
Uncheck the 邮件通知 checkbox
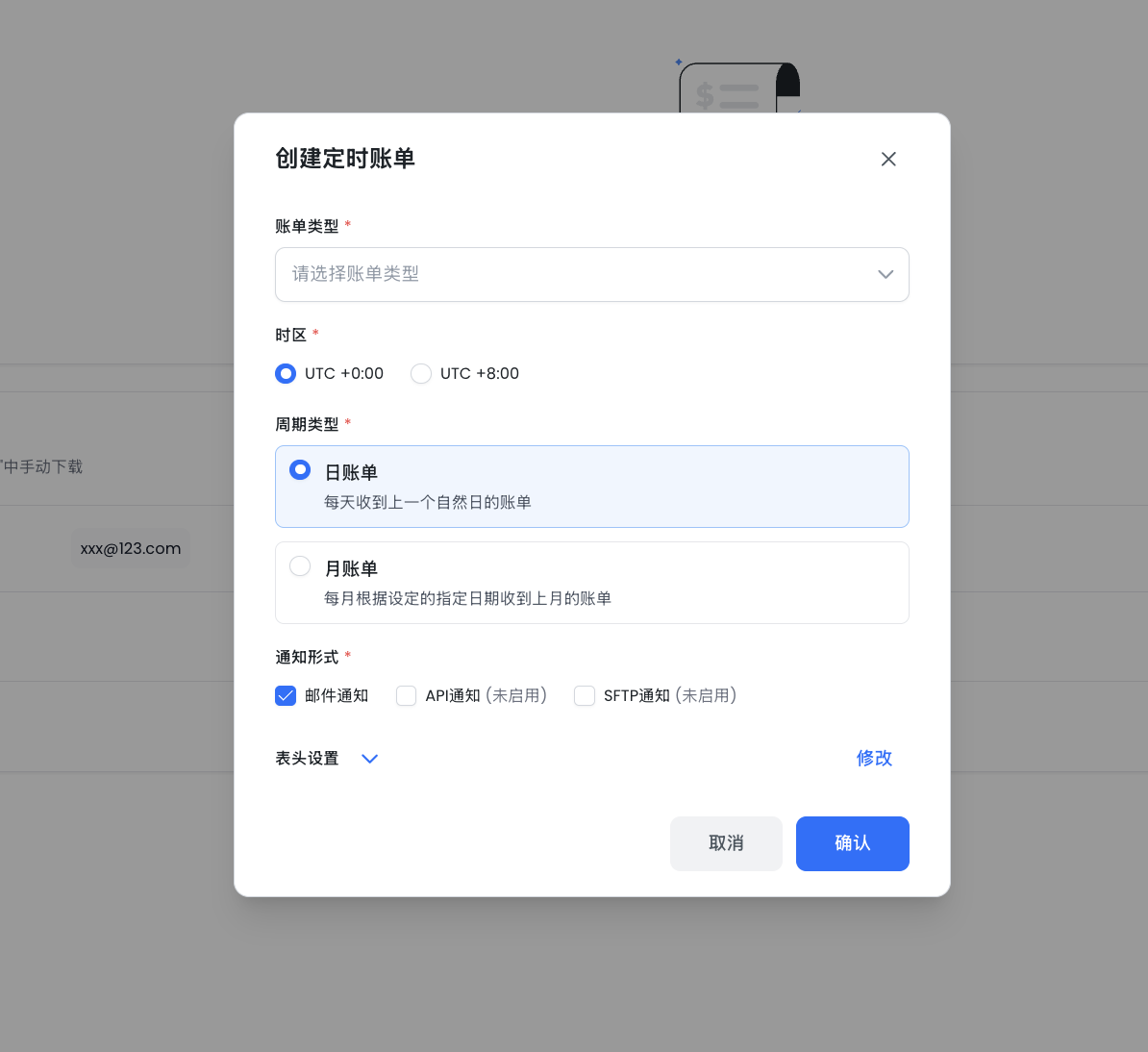tap(286, 696)
